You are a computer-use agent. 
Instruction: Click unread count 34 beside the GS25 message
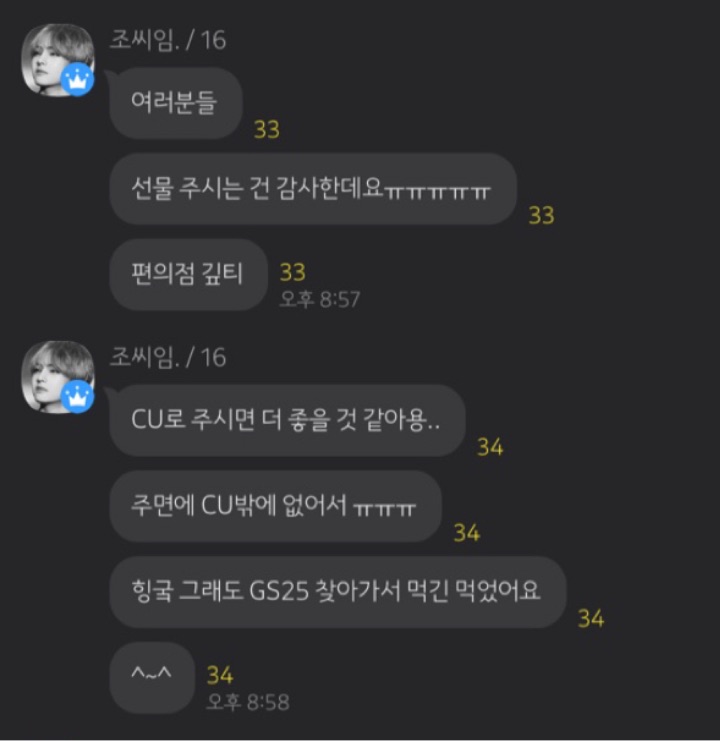click(x=591, y=619)
